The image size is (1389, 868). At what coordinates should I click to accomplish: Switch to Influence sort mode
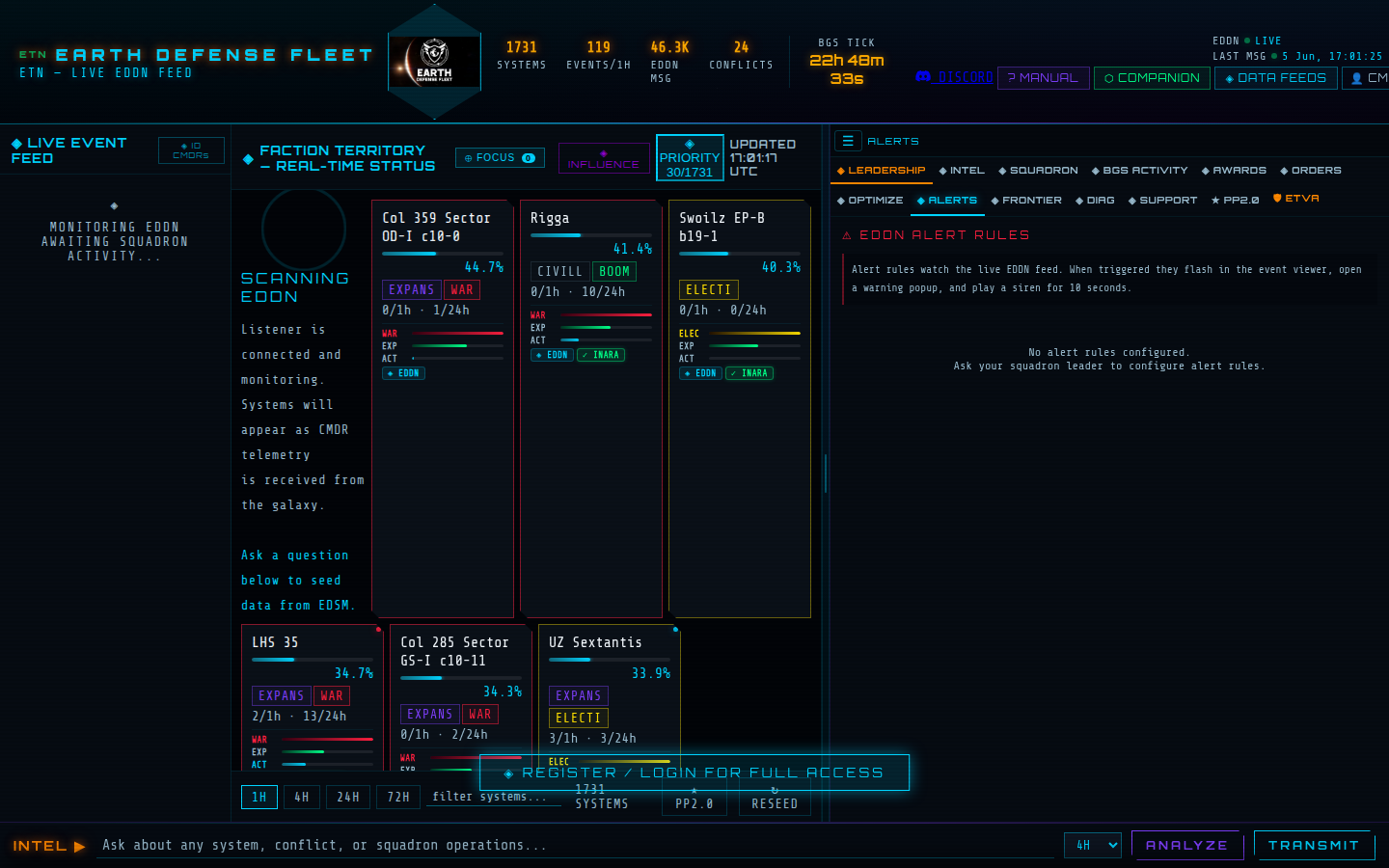[604, 158]
